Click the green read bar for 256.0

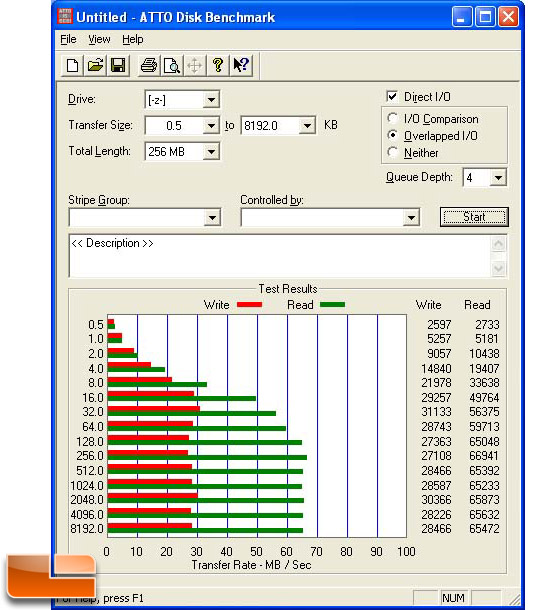click(207, 458)
